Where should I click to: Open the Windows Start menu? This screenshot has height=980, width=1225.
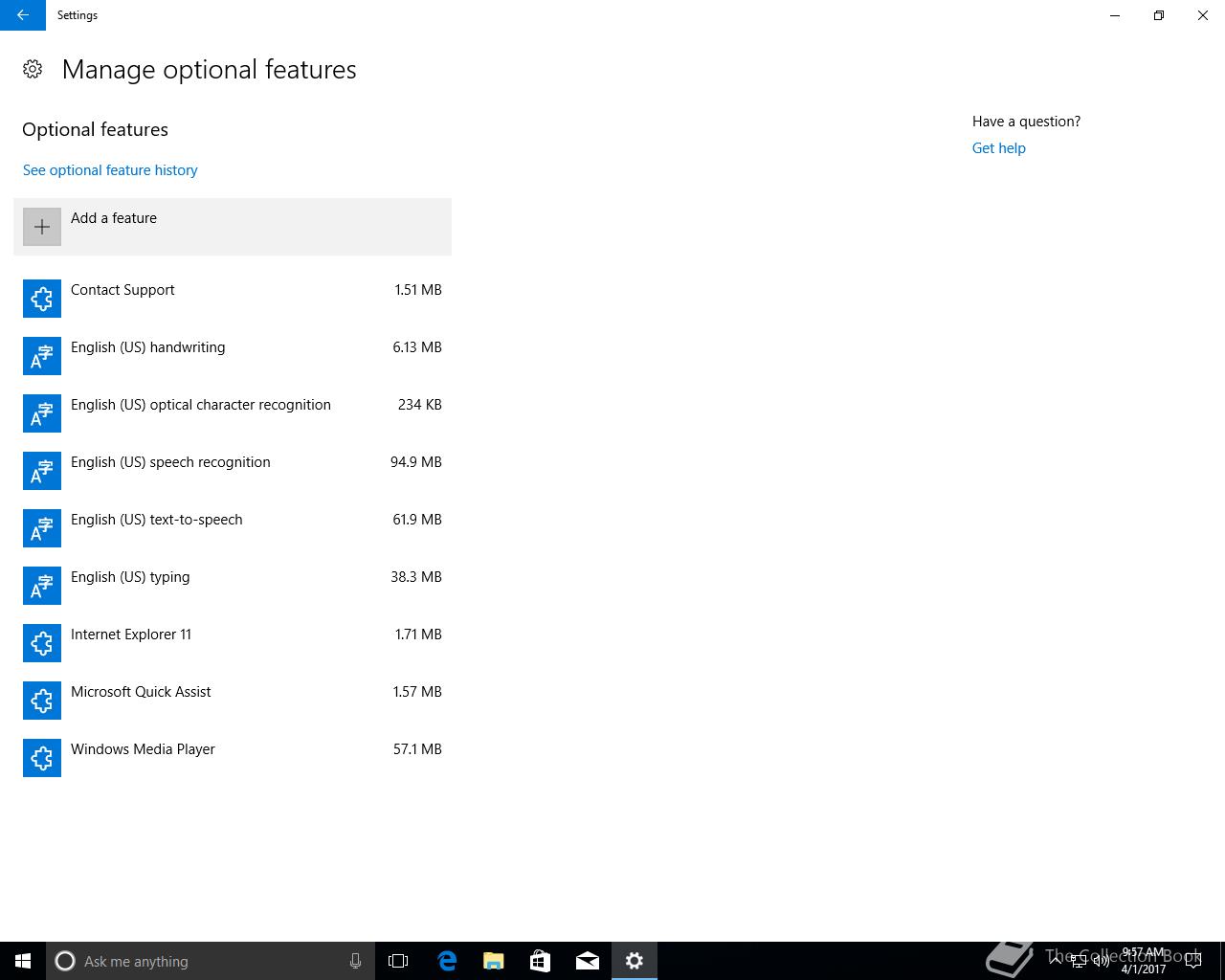23,961
